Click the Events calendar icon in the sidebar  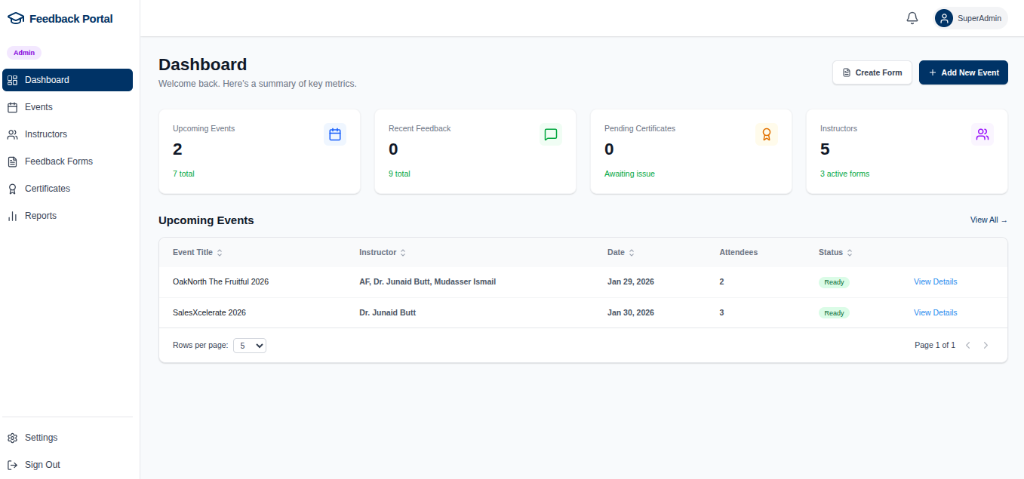tap(12, 107)
